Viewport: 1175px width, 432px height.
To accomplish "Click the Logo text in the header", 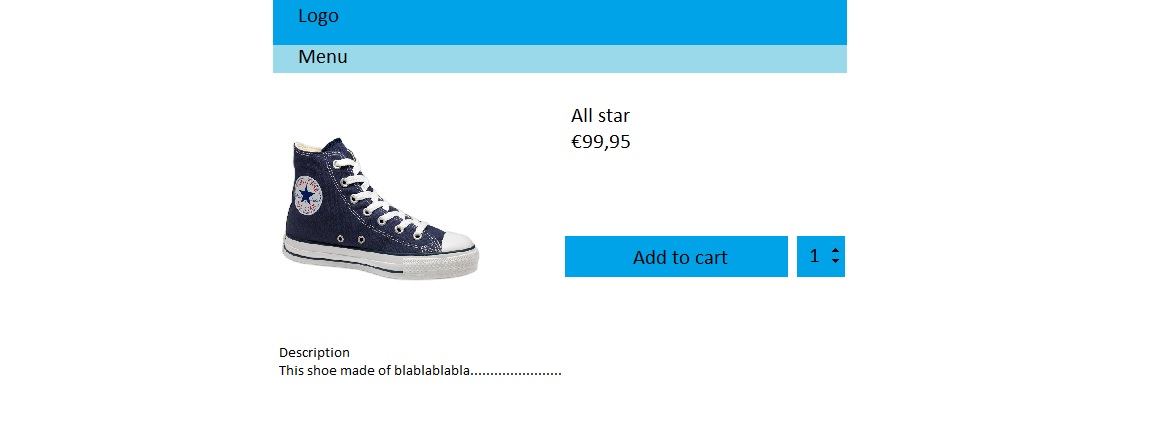I will click(318, 16).
